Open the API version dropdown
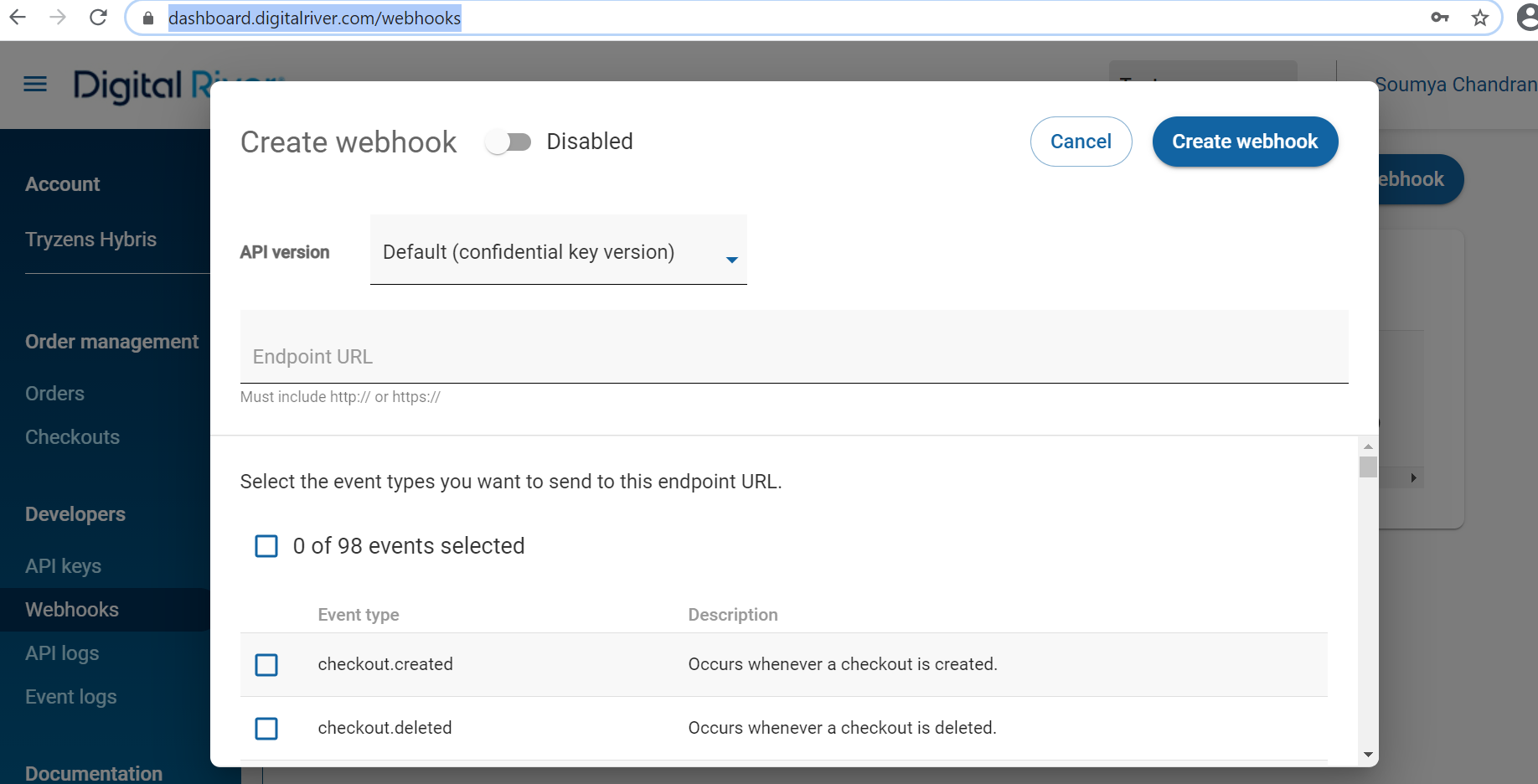This screenshot has height=784, width=1538. pyautogui.click(x=559, y=250)
